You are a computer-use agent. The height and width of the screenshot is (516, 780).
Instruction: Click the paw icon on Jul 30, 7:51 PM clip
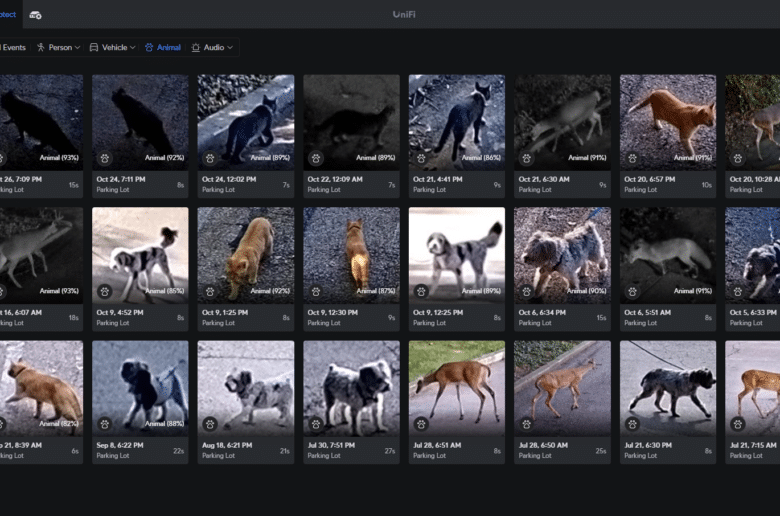pos(316,424)
